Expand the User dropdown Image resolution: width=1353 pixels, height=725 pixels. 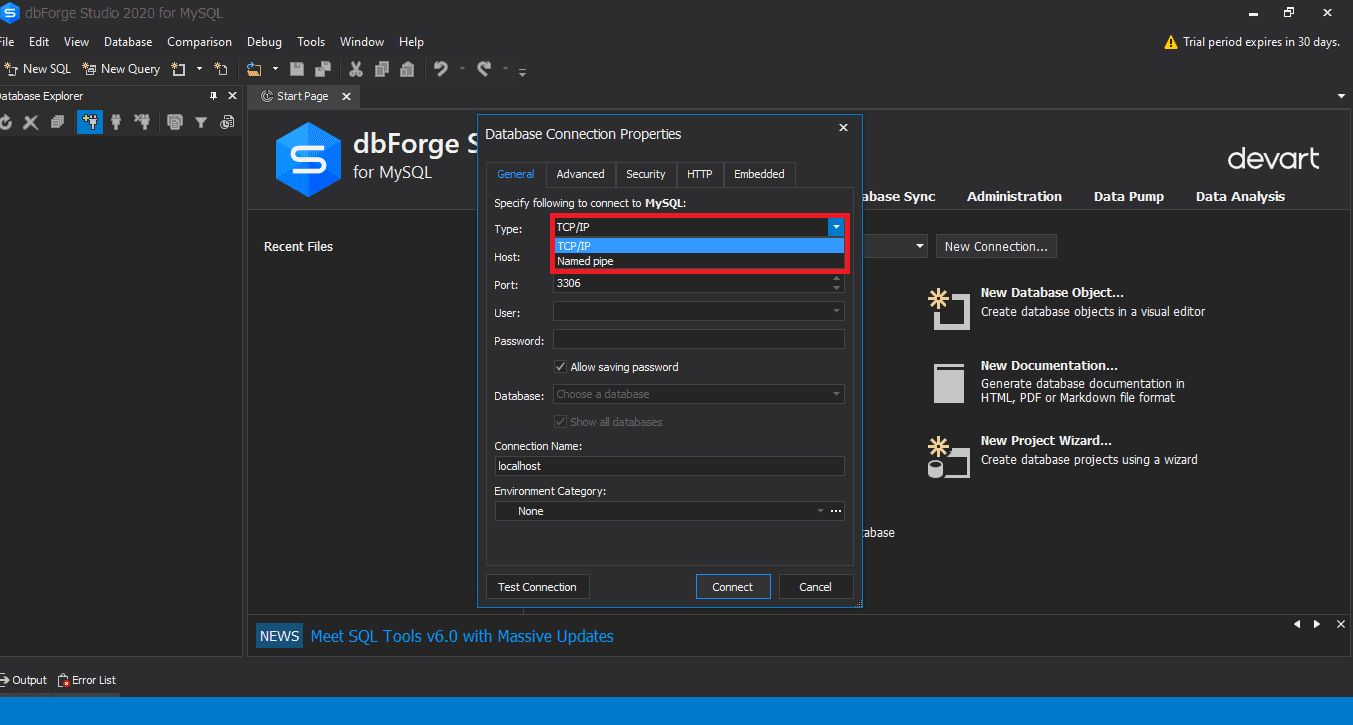pos(836,312)
